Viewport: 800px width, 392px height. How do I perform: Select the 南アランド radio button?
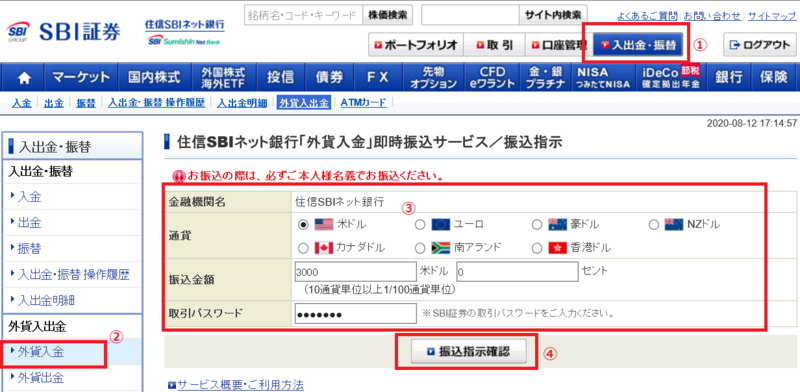420,249
